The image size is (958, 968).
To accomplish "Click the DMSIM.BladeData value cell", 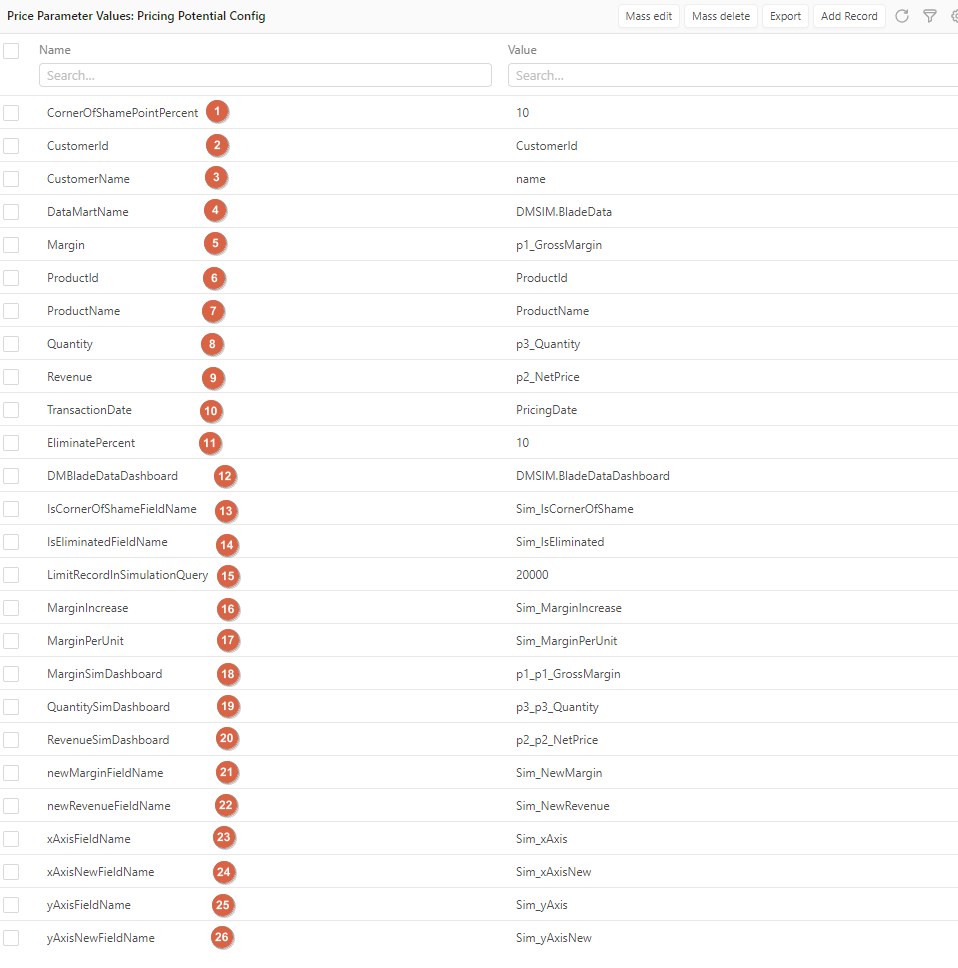I will click(x=563, y=212).
